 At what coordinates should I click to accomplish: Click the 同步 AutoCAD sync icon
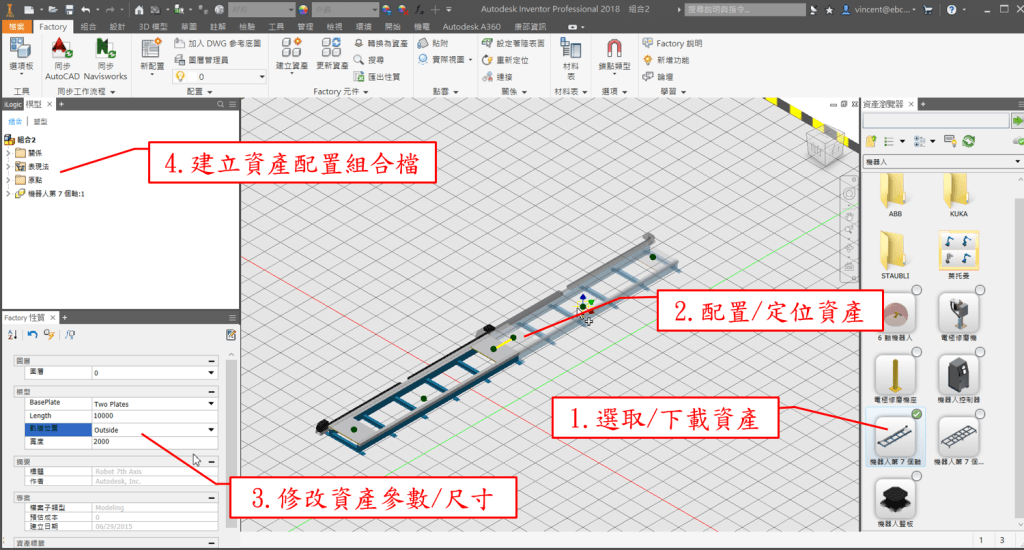click(x=61, y=50)
